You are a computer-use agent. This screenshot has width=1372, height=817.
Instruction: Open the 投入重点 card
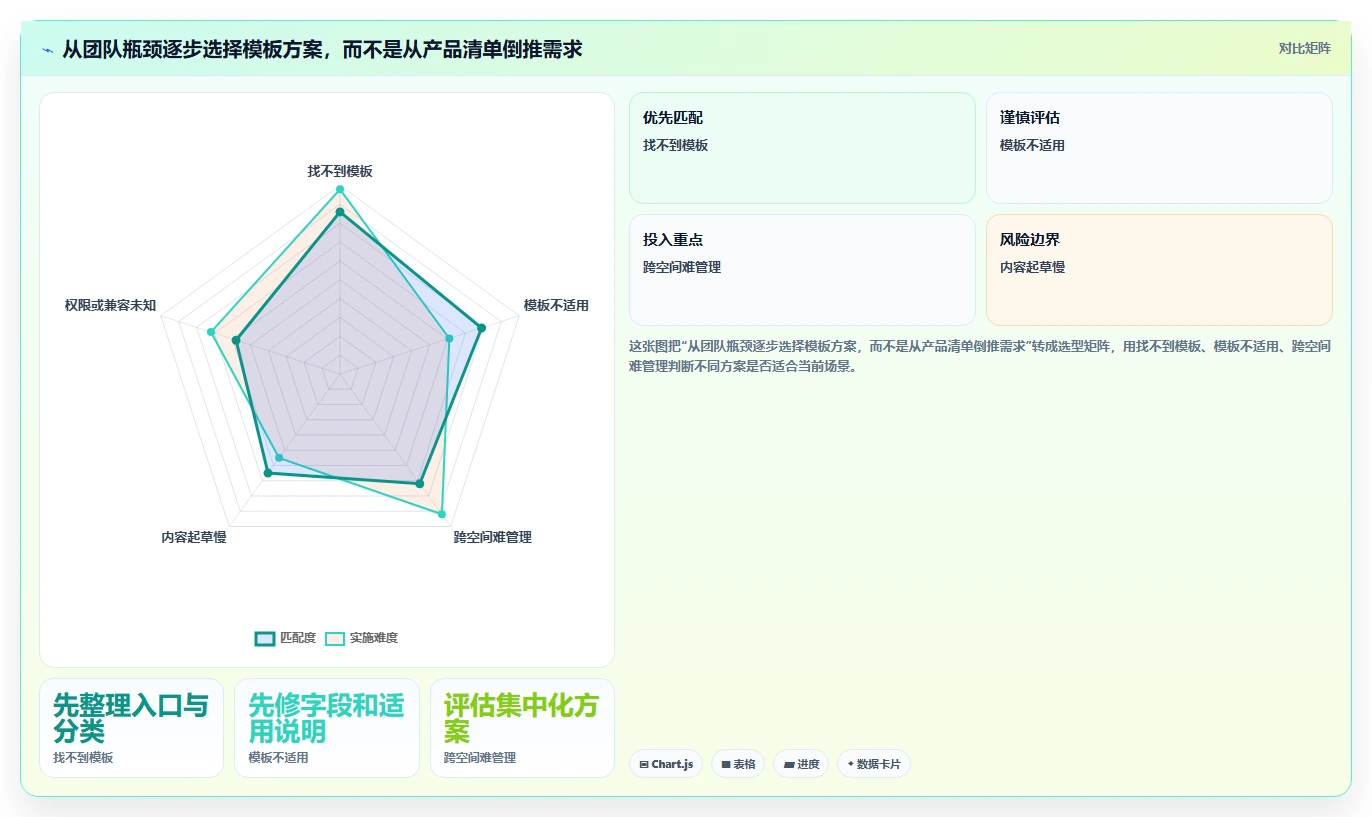[802, 270]
